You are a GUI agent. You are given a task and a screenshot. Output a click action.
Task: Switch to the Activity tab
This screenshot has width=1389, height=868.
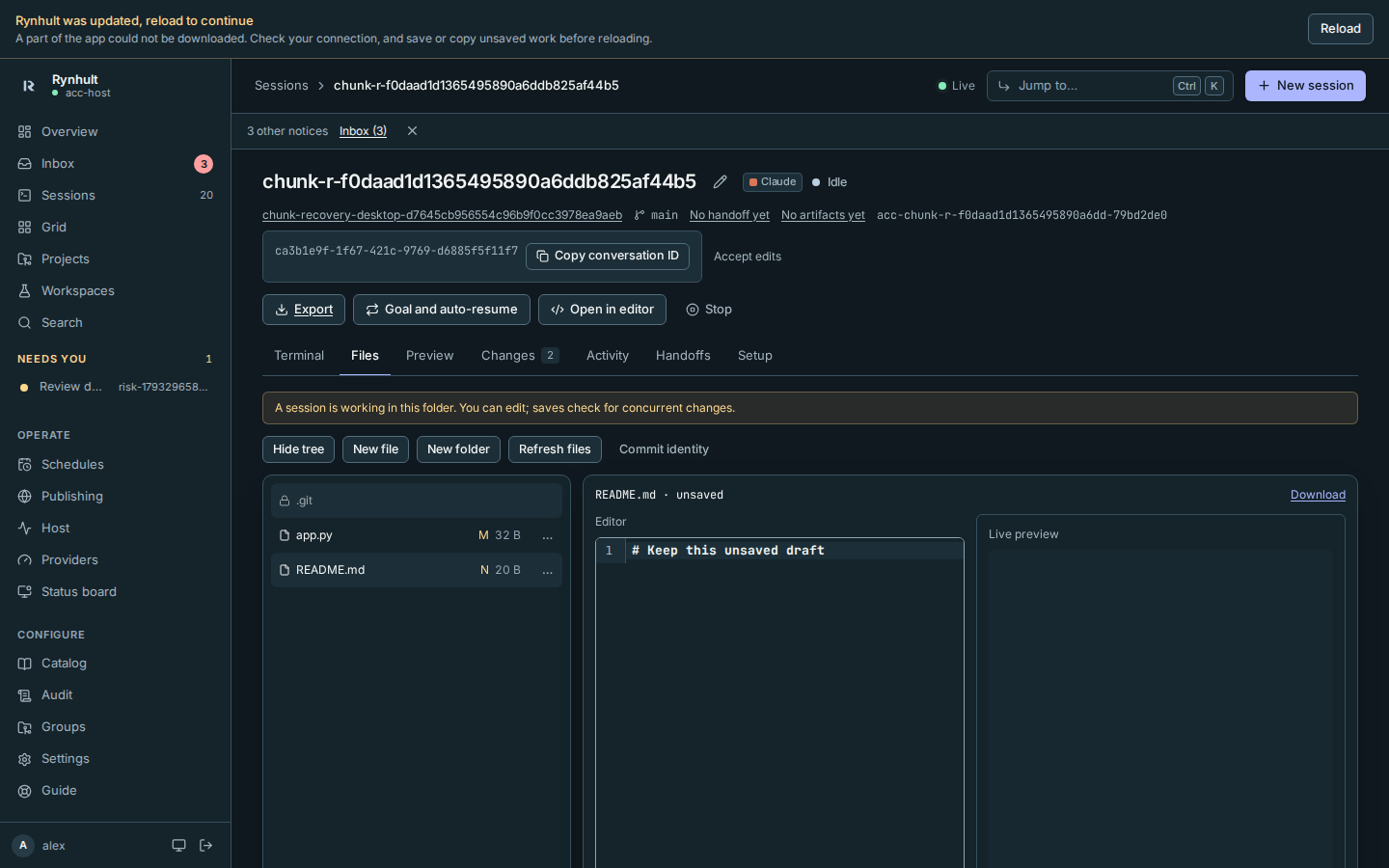pos(608,356)
